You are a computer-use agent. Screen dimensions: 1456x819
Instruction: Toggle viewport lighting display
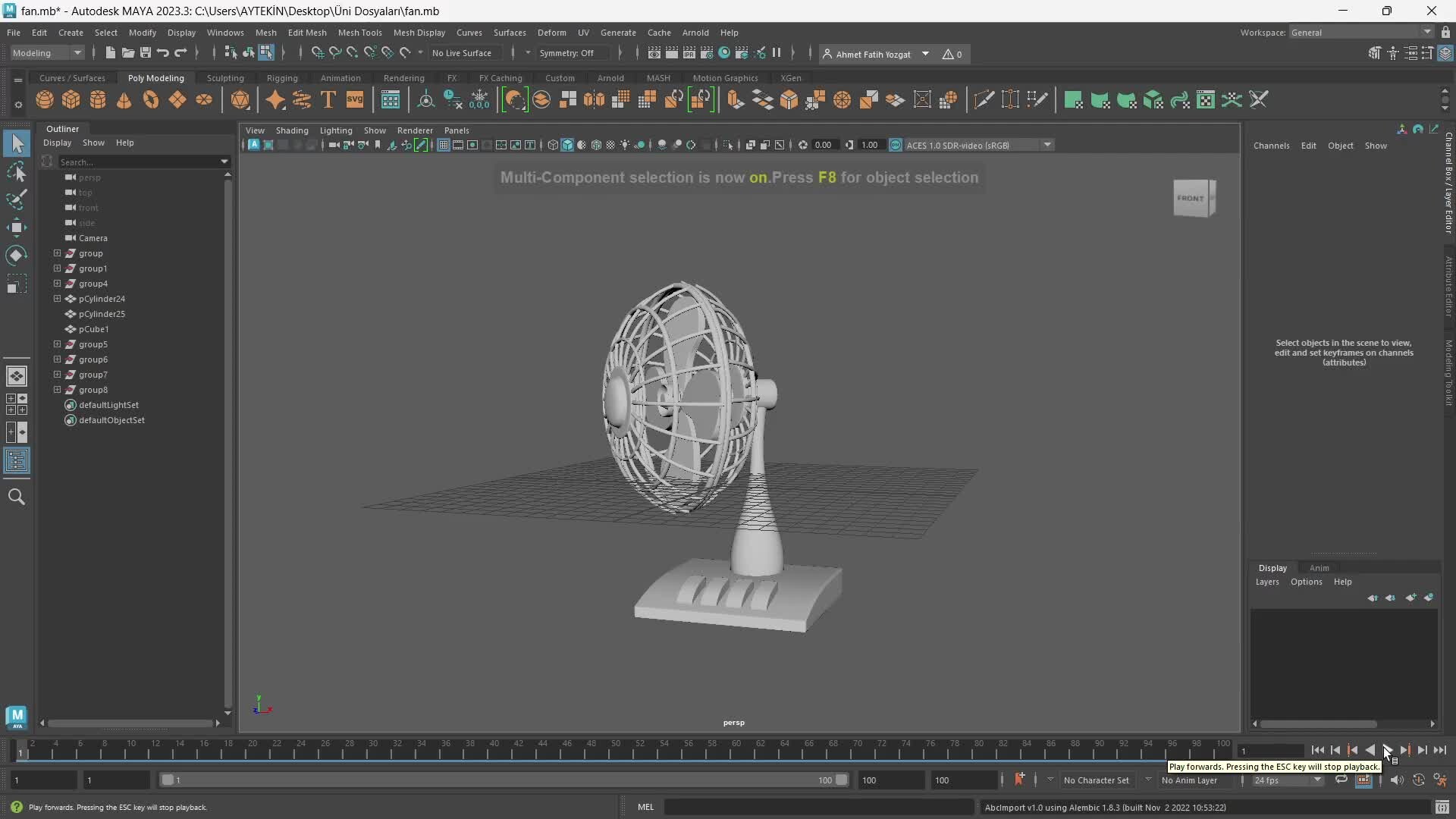625,145
